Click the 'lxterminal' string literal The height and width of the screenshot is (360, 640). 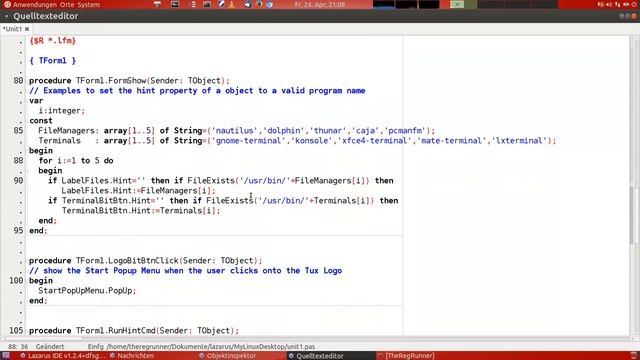(x=519, y=140)
